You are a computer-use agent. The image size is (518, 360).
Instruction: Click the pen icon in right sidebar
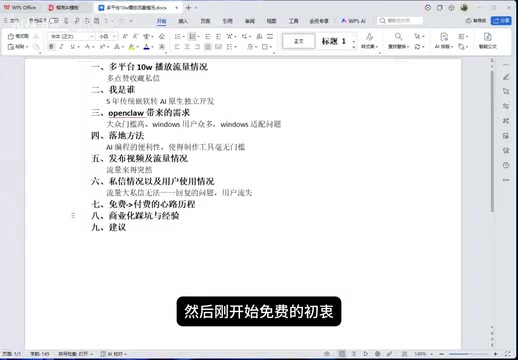(x=506, y=77)
